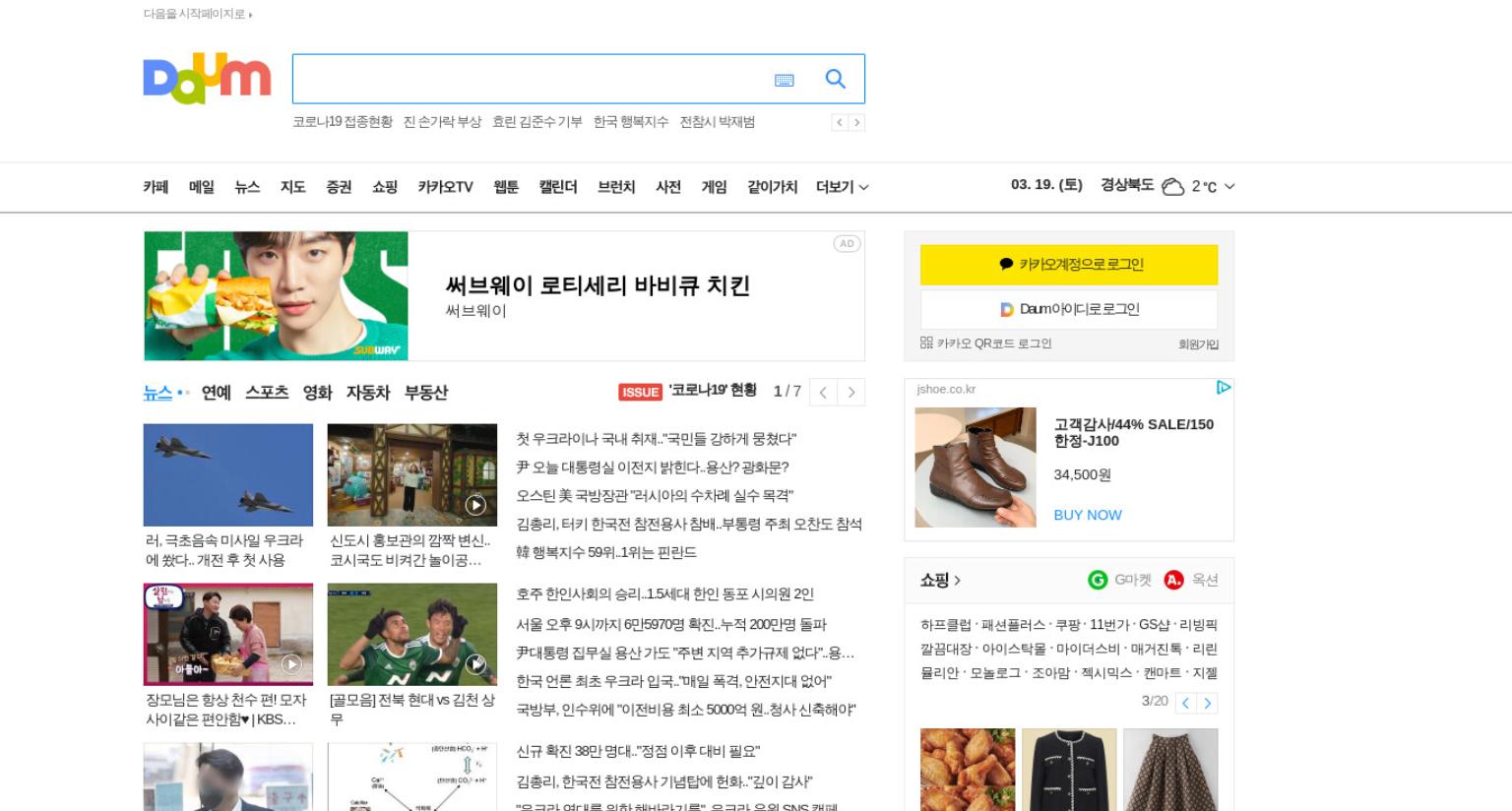The width and height of the screenshot is (1512, 811).
Task: Play the 장모님 KBS video thumbnail
Action: (228, 634)
